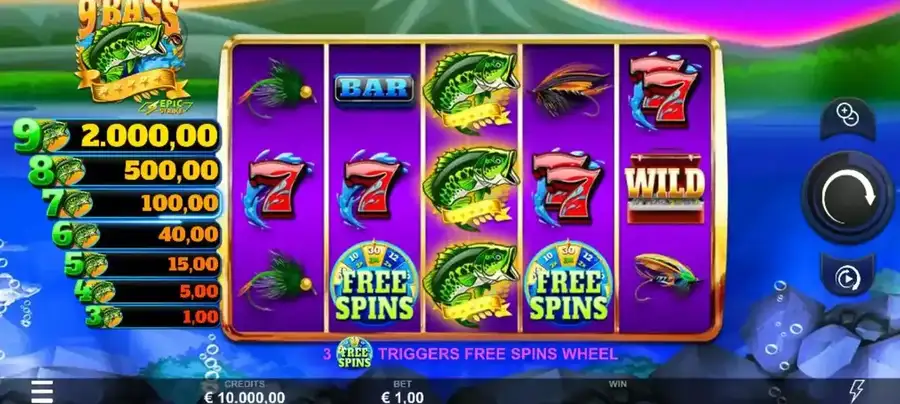Open the hamburger menu

pyautogui.click(x=42, y=391)
